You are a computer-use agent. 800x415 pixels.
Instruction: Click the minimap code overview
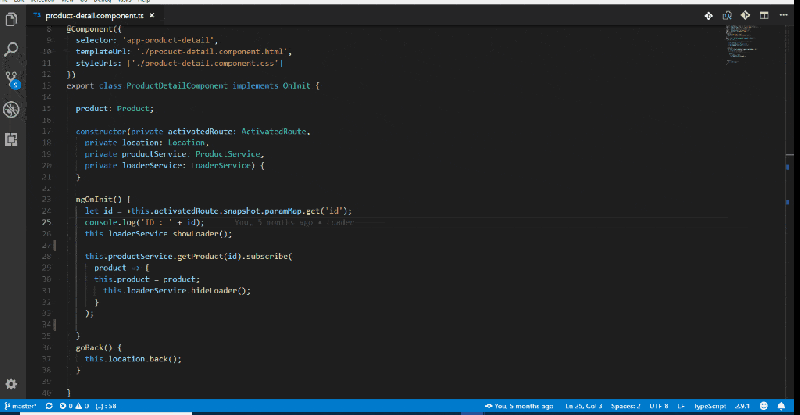742,44
